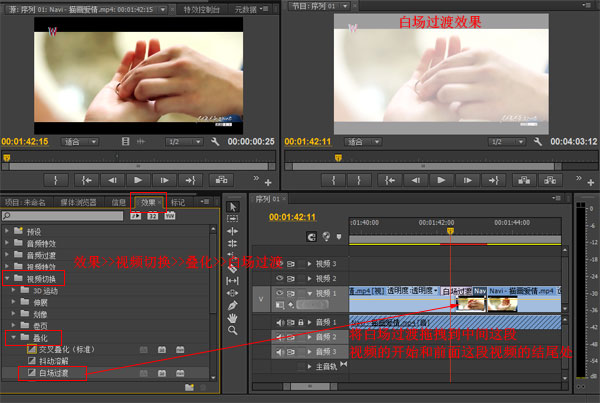Open source monitor 适合 zoom dropdown
The height and width of the screenshot is (403, 600).
pyautogui.click(x=80, y=142)
